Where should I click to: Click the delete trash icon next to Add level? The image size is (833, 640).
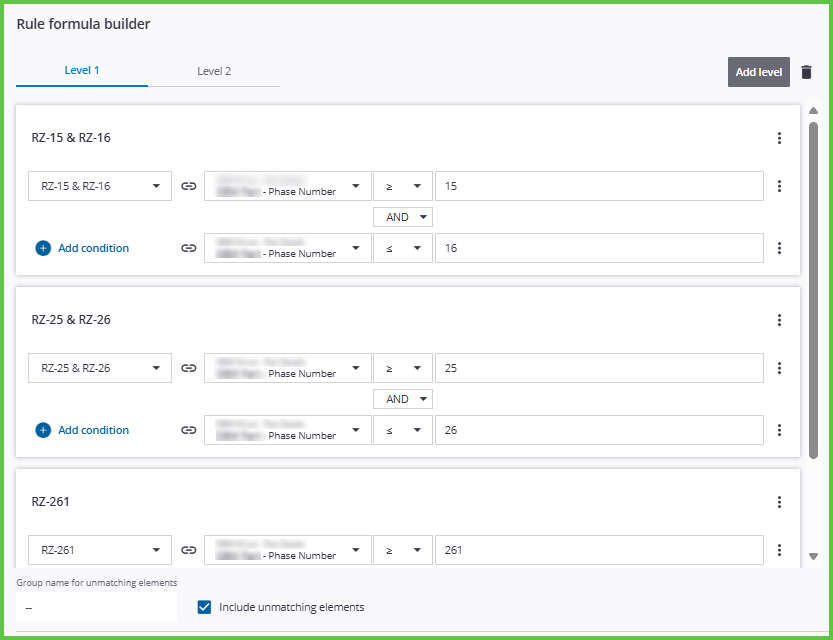pos(806,72)
